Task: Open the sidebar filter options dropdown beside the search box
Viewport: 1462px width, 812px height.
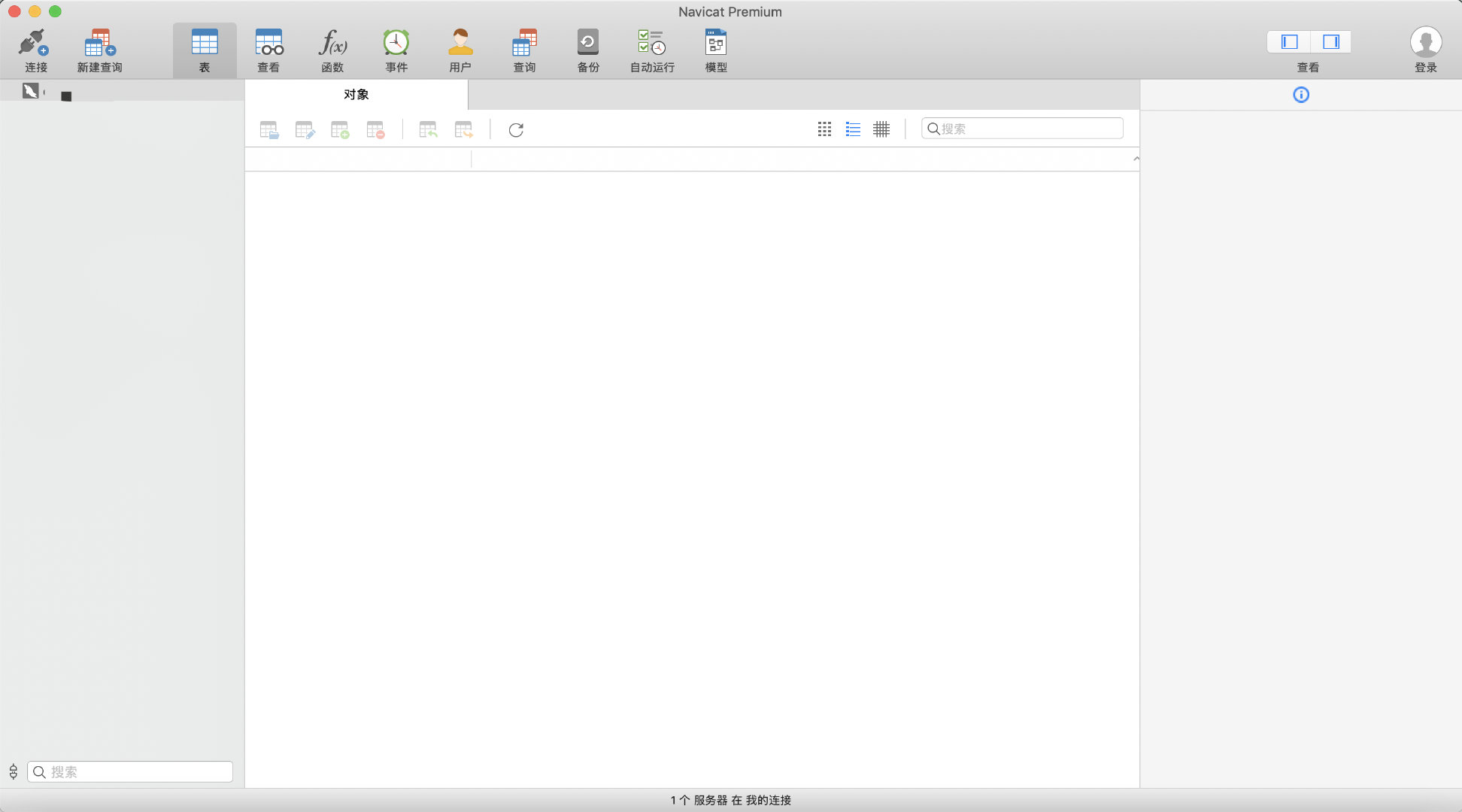Action: 14,771
